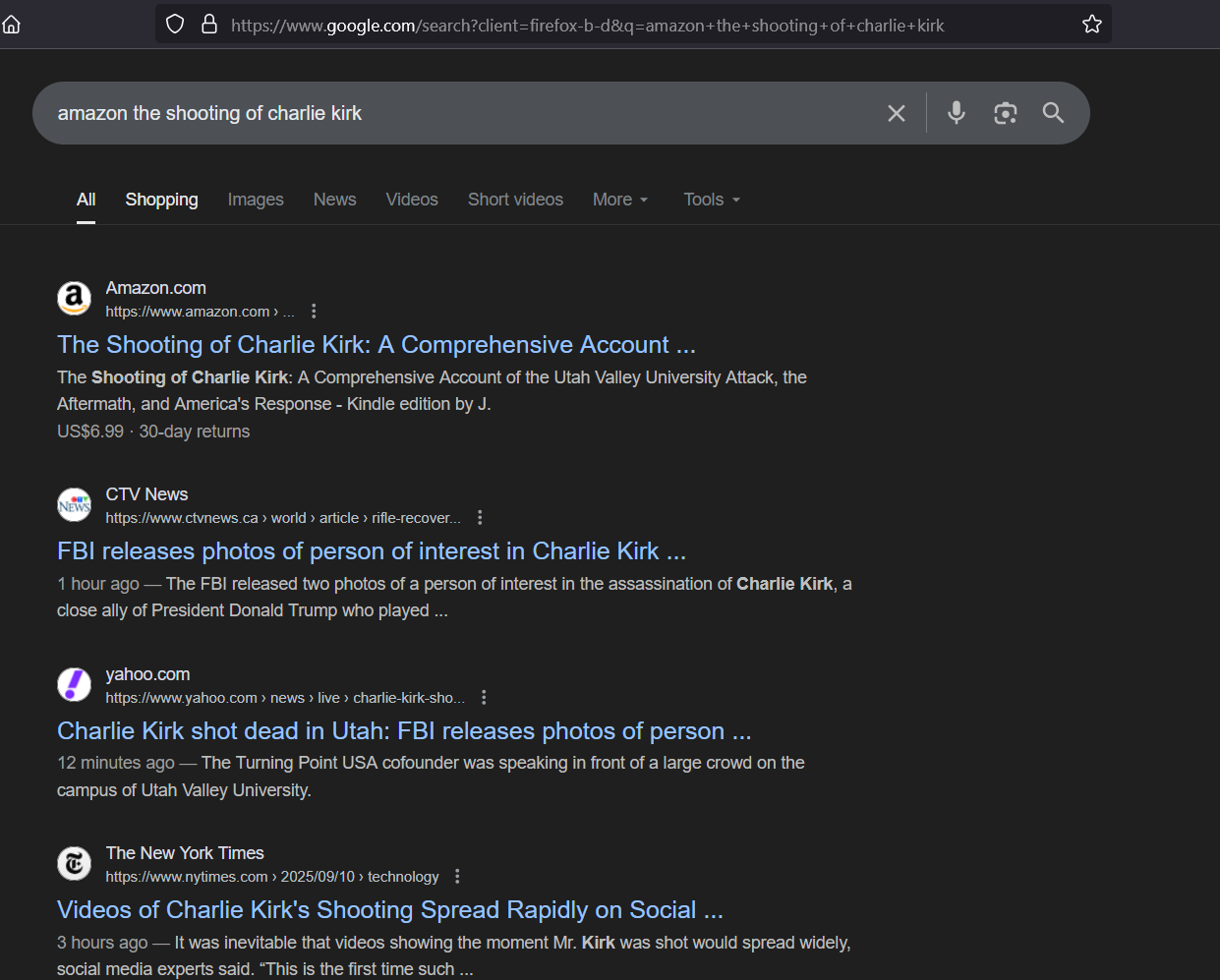Image resolution: width=1220 pixels, height=980 pixels.
Task: Click the ctvnews.ca breadcrumb URL
Action: pos(283,518)
